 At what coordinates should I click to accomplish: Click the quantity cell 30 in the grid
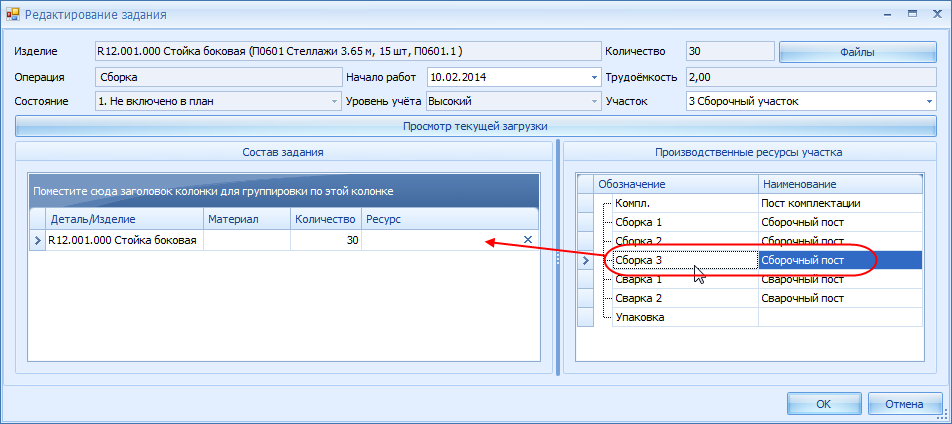pos(325,241)
